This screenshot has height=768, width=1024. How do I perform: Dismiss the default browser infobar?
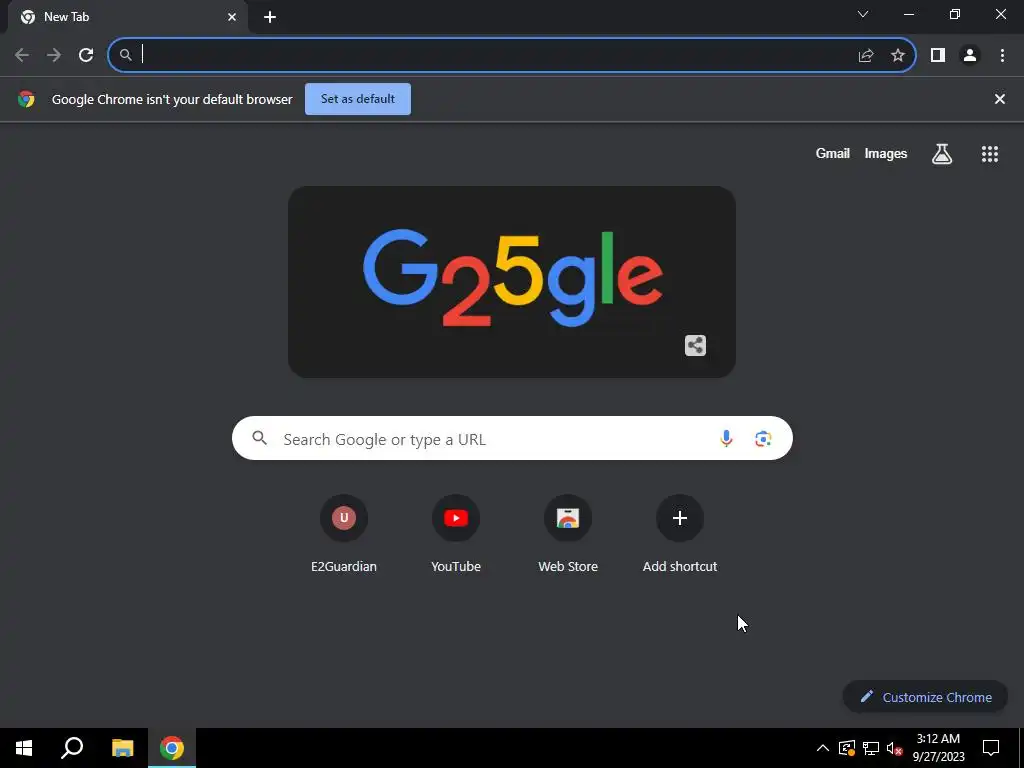999,99
